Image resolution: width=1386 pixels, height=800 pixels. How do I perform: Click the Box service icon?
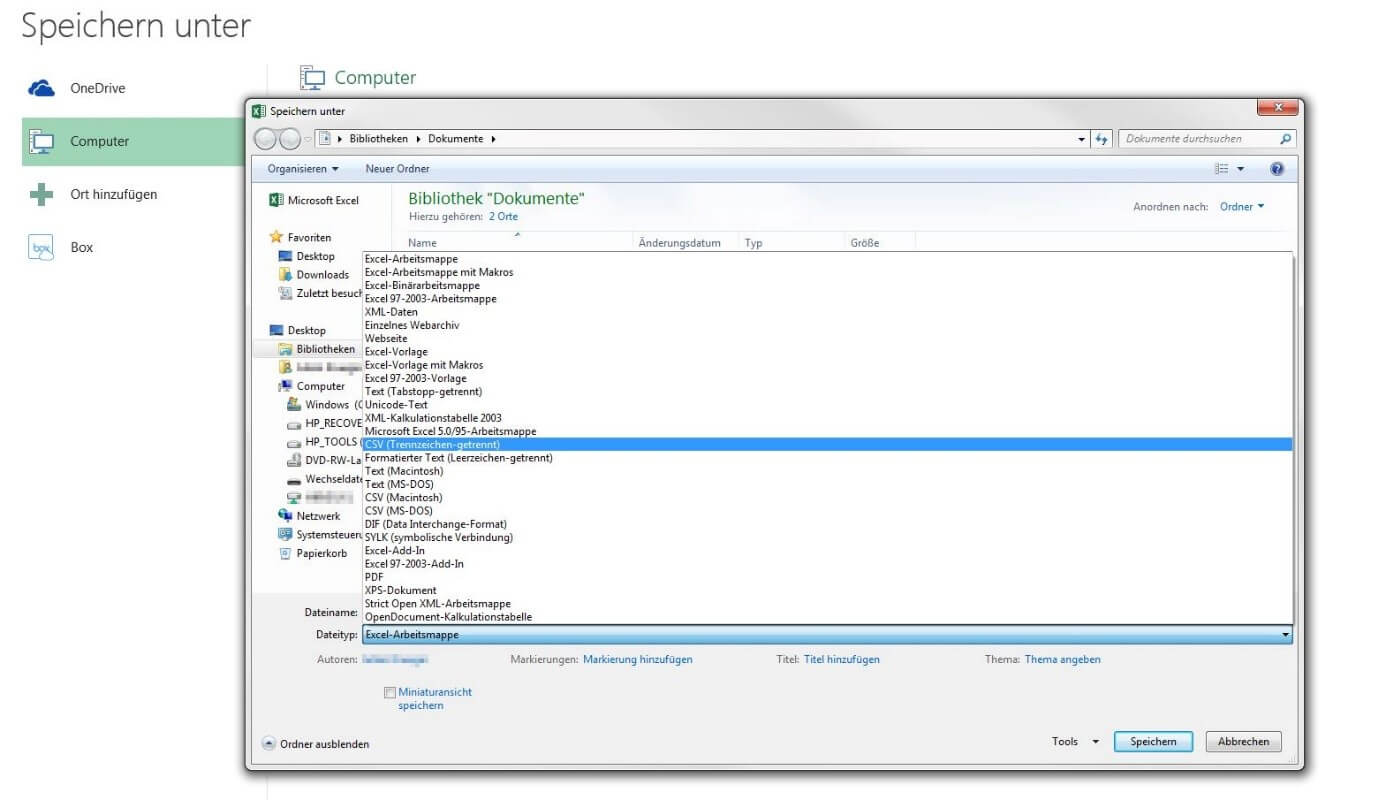[x=41, y=247]
